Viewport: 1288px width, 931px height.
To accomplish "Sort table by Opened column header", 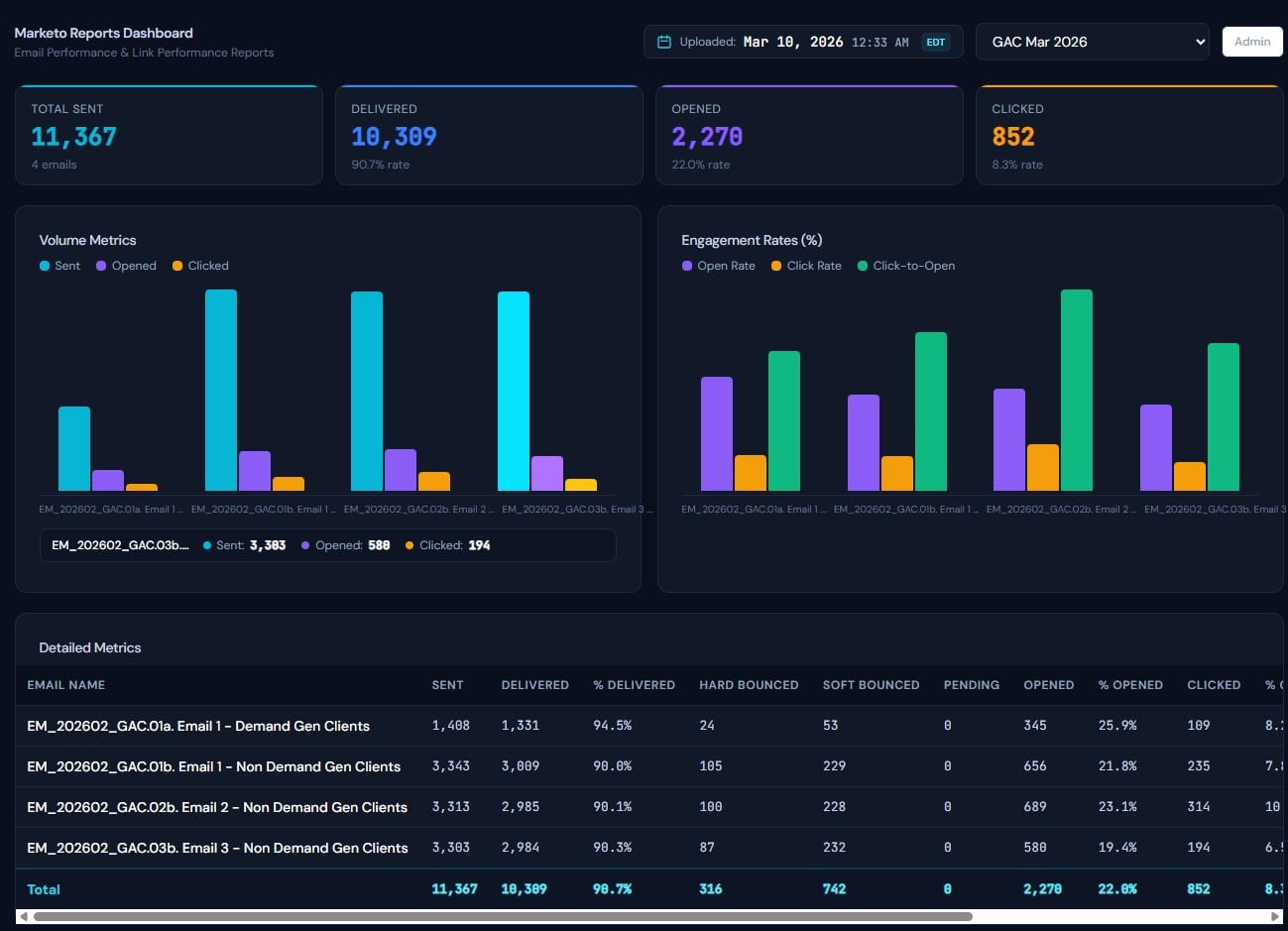I will point(1049,685).
